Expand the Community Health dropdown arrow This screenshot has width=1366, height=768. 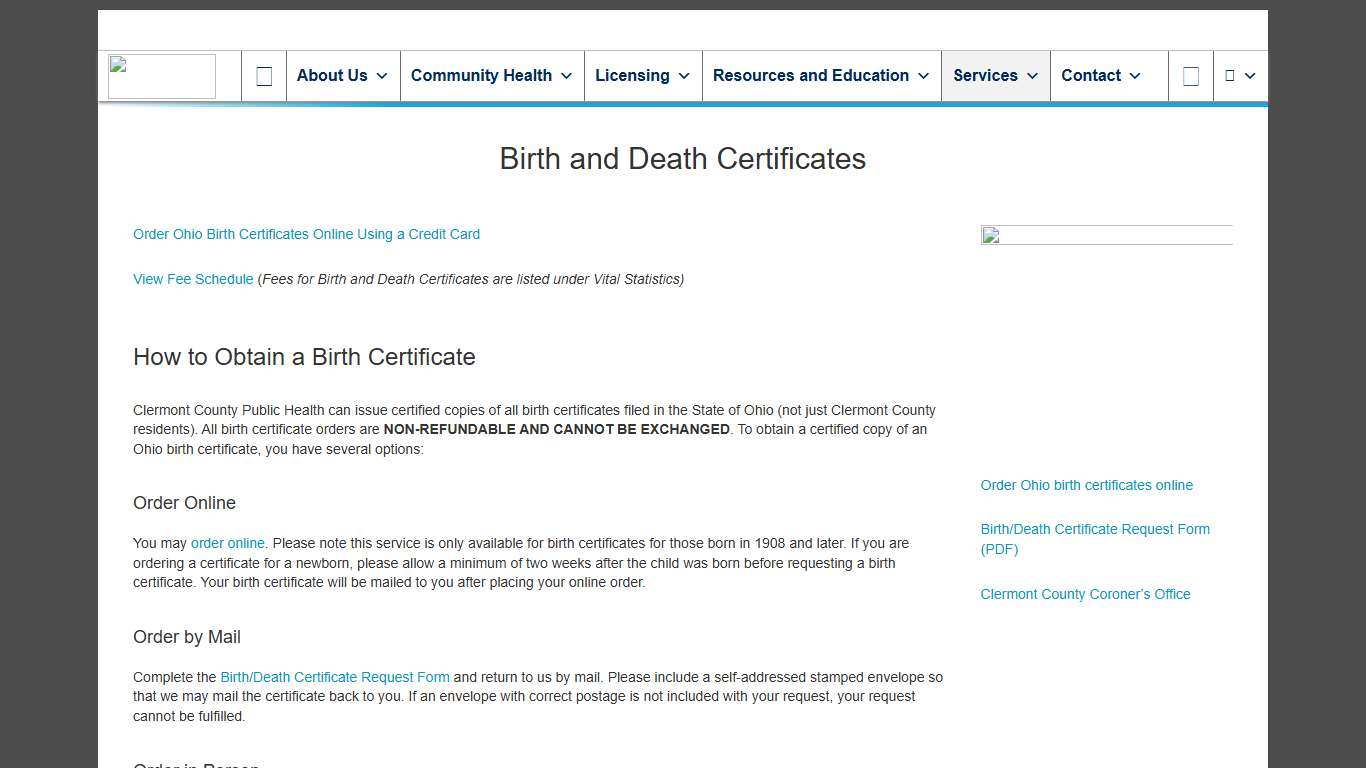point(566,76)
